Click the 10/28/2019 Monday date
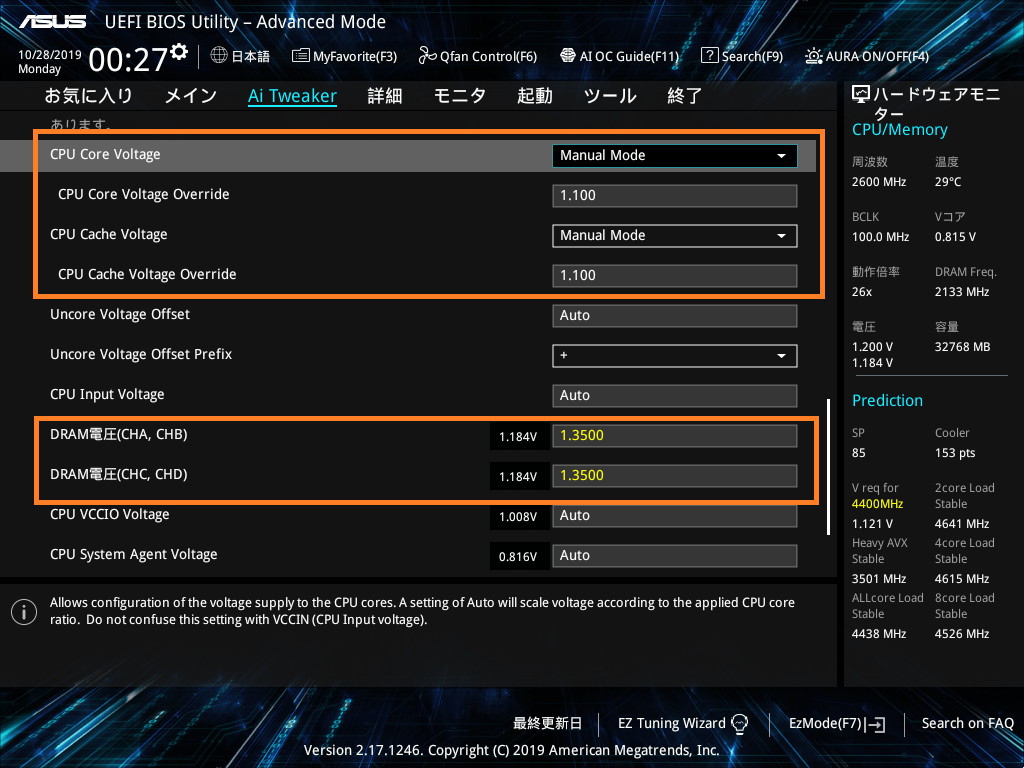This screenshot has height=768, width=1024. click(49, 61)
